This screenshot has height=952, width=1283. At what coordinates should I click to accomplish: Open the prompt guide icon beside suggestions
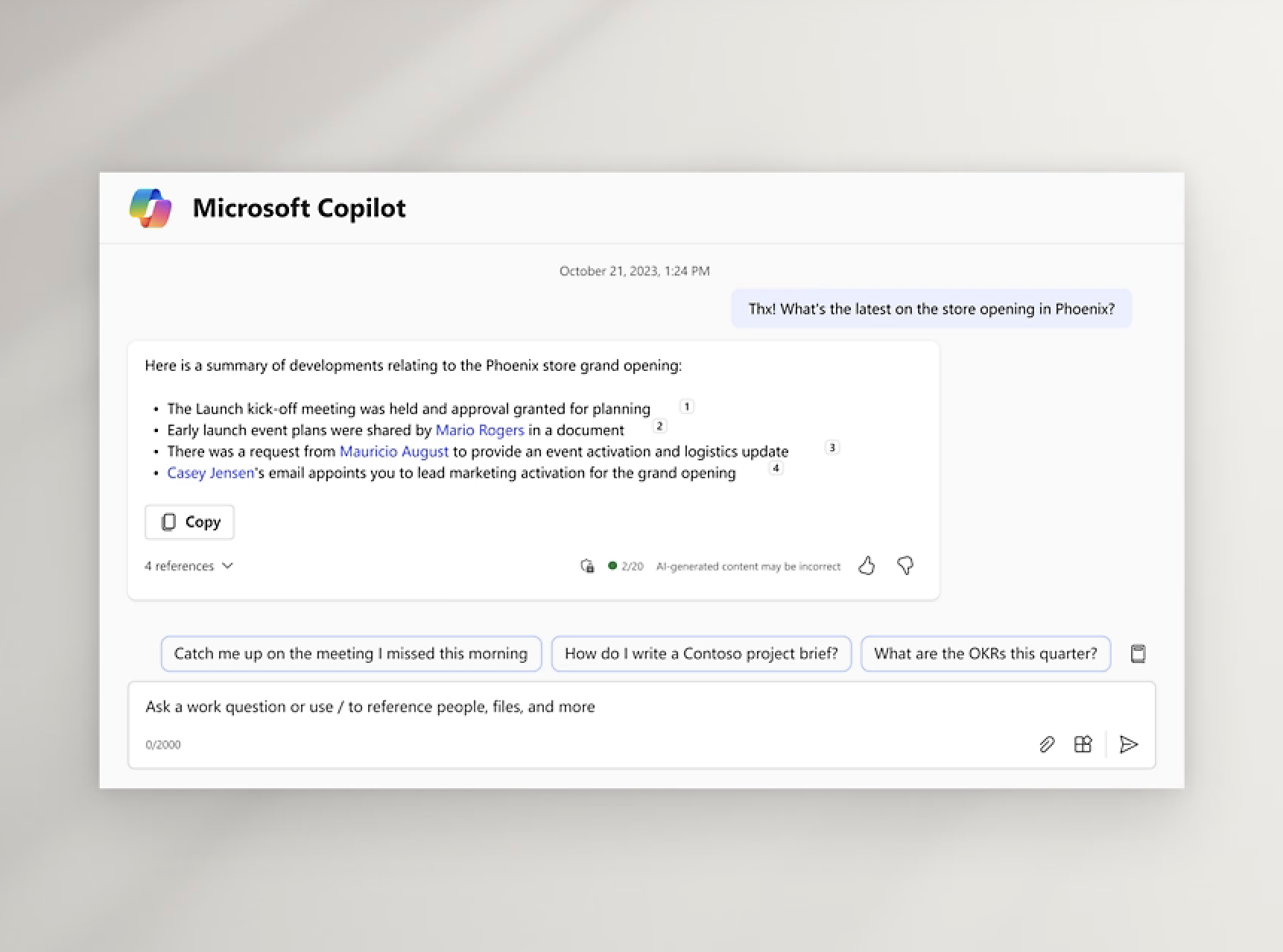1138,653
